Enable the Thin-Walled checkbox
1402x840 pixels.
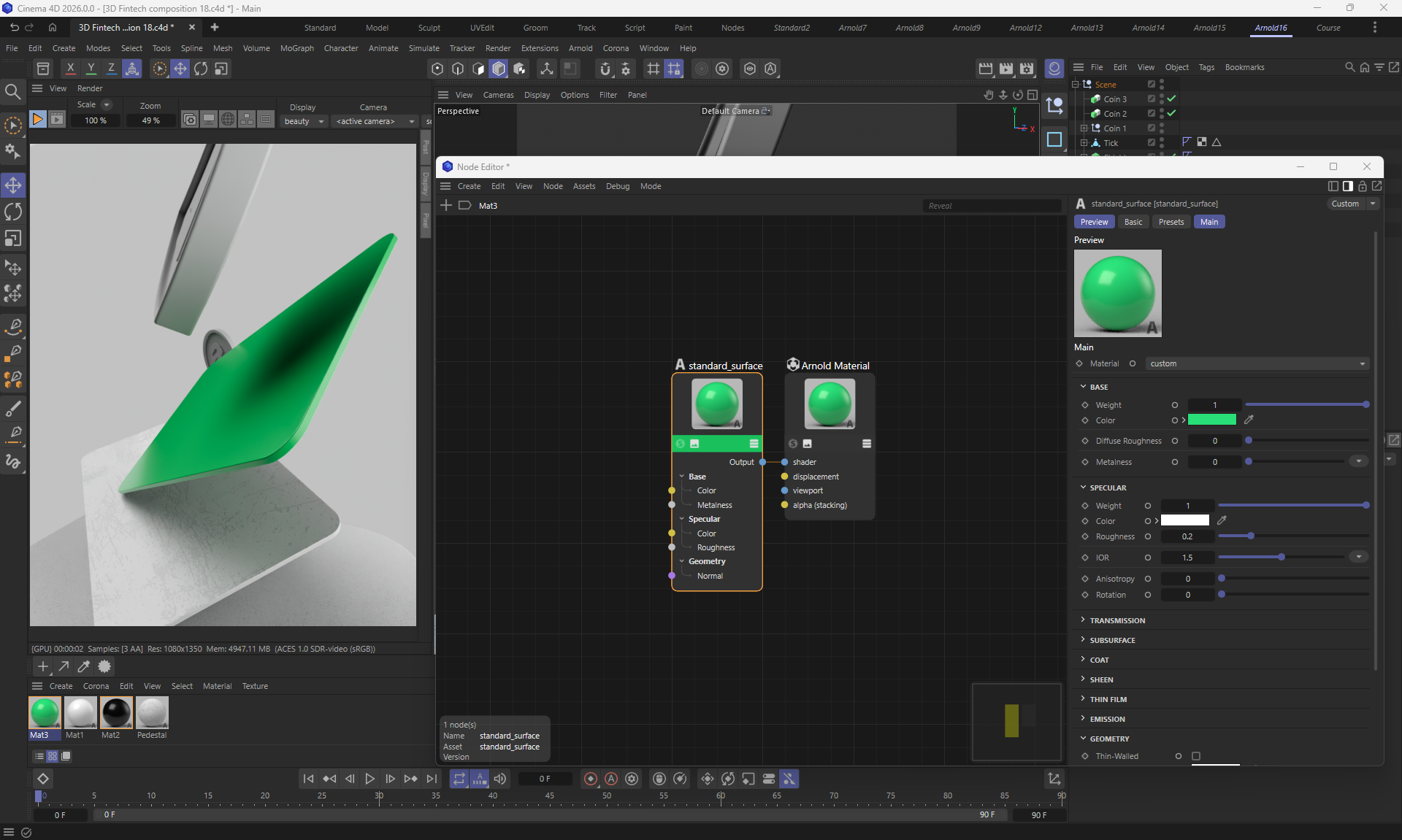click(x=1196, y=756)
